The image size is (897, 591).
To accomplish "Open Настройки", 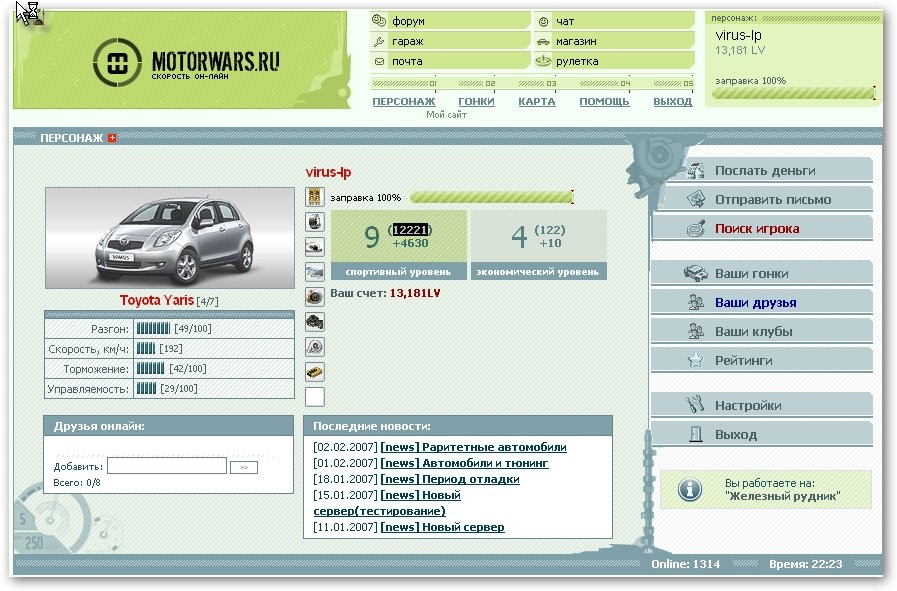I will 763,406.
